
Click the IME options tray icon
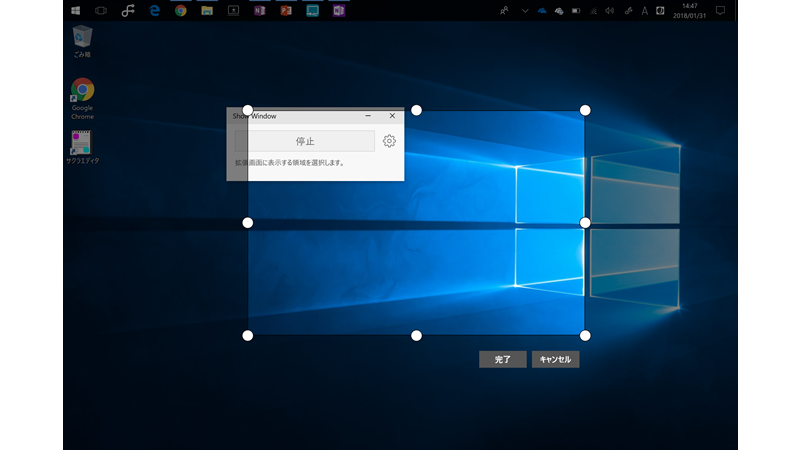click(660, 11)
